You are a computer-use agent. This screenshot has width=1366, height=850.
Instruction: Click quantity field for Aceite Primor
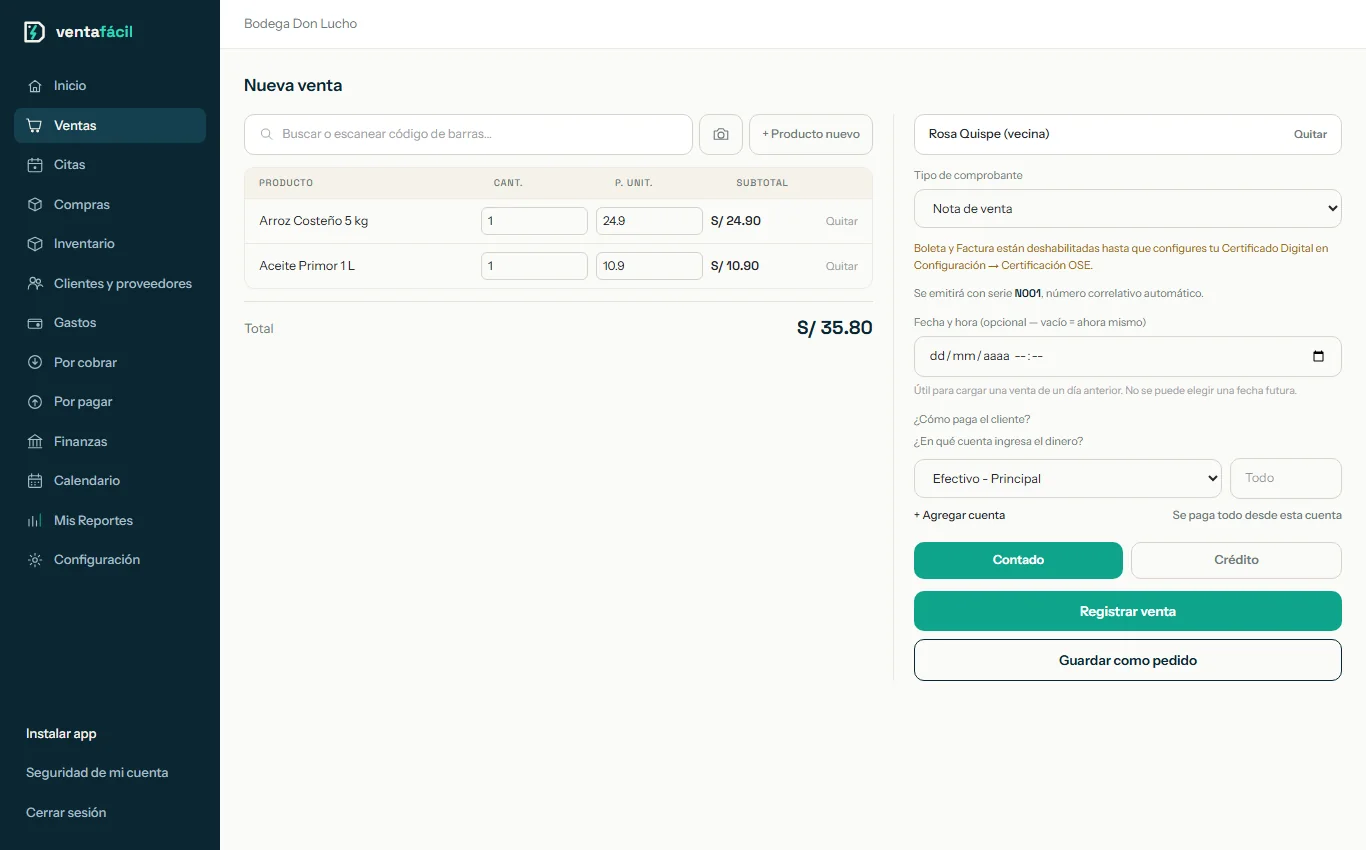(x=534, y=266)
